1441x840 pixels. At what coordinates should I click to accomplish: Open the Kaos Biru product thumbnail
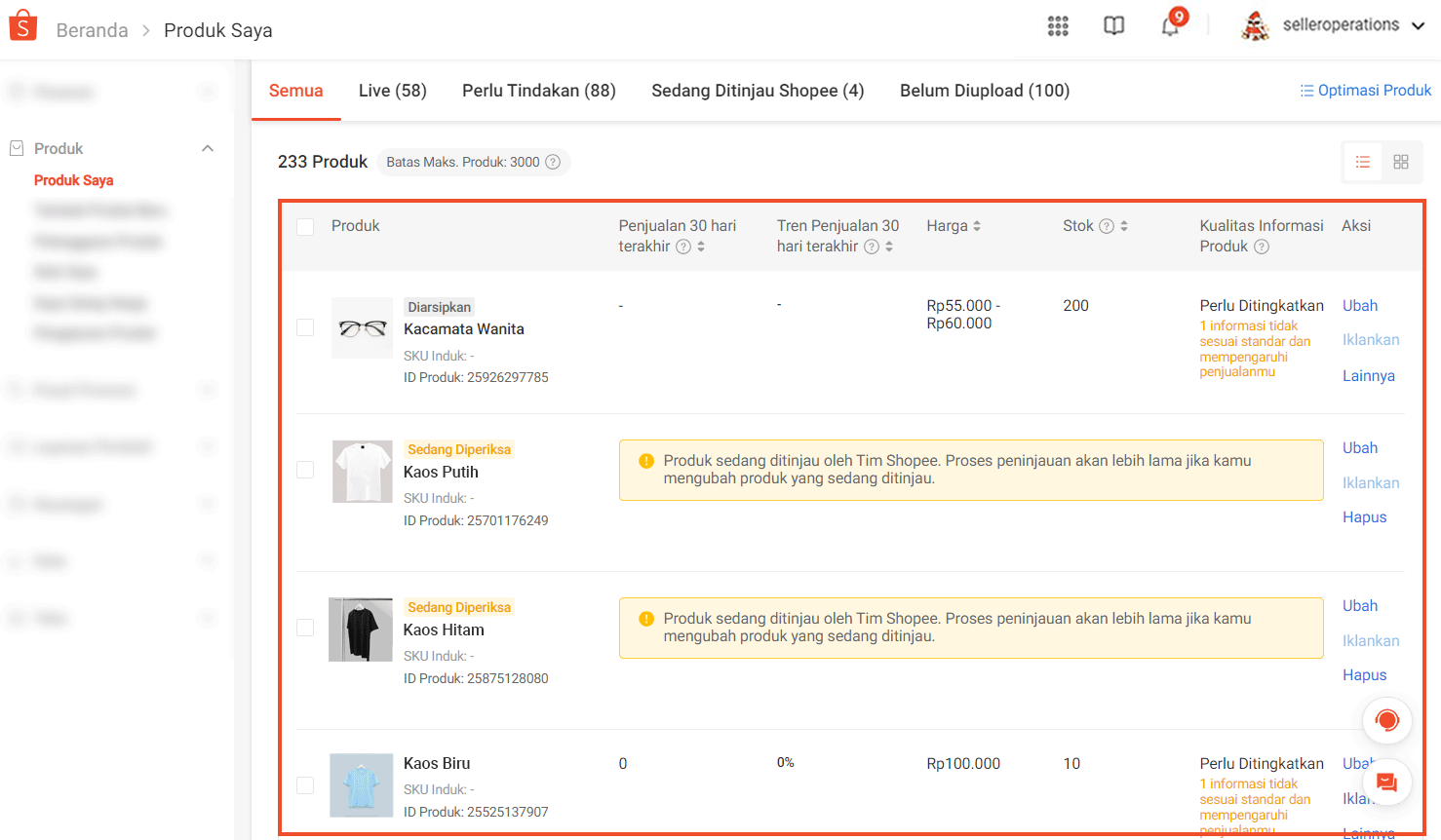click(361, 784)
